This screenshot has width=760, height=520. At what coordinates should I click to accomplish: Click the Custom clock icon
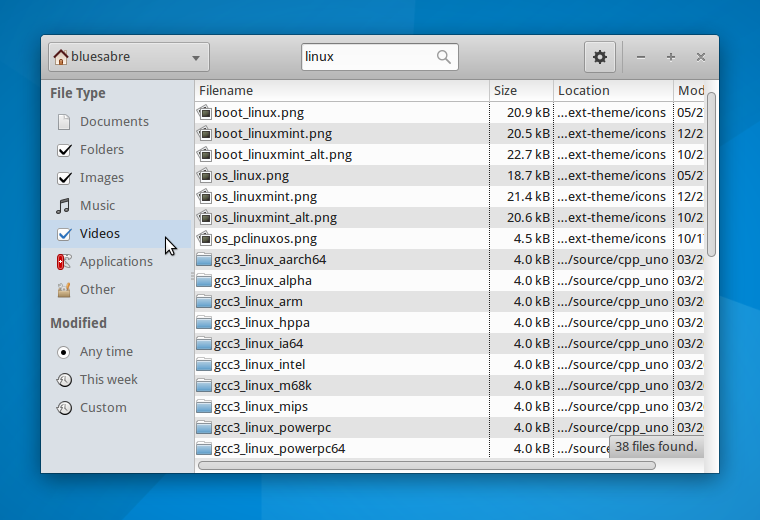point(64,408)
